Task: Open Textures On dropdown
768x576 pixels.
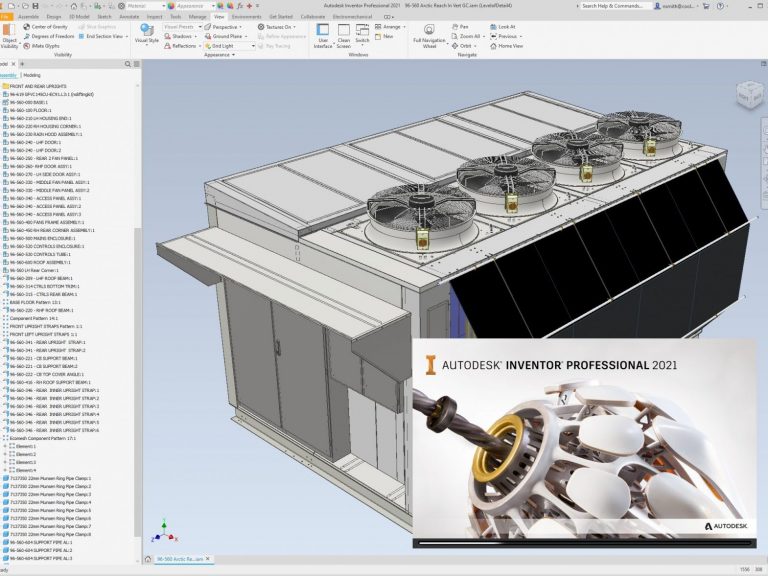Action: pyautogui.click(x=277, y=27)
